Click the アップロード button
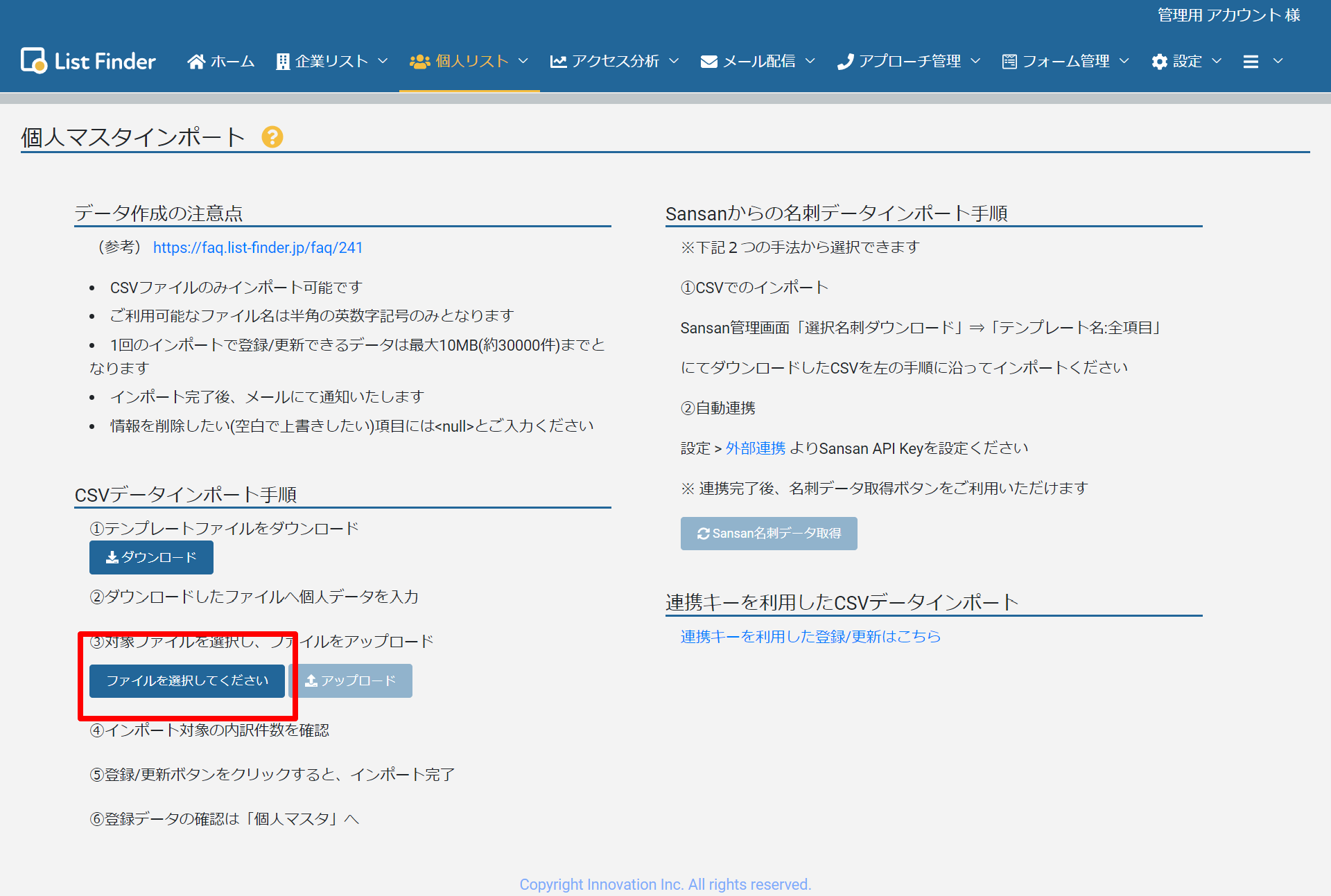This screenshot has width=1331, height=896. tap(351, 681)
